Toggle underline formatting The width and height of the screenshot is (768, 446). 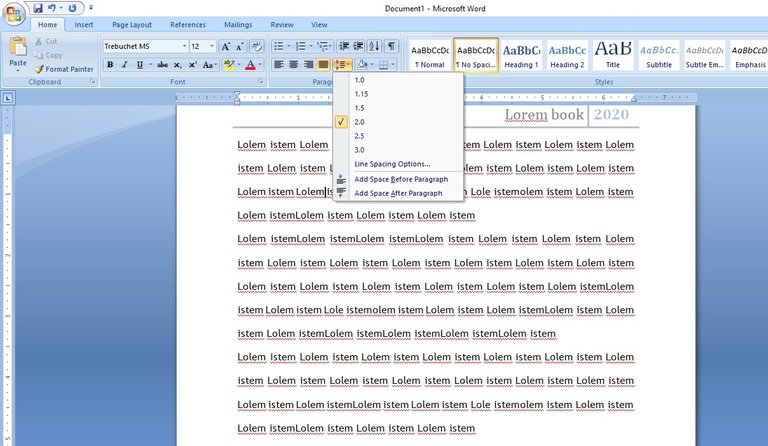140,65
